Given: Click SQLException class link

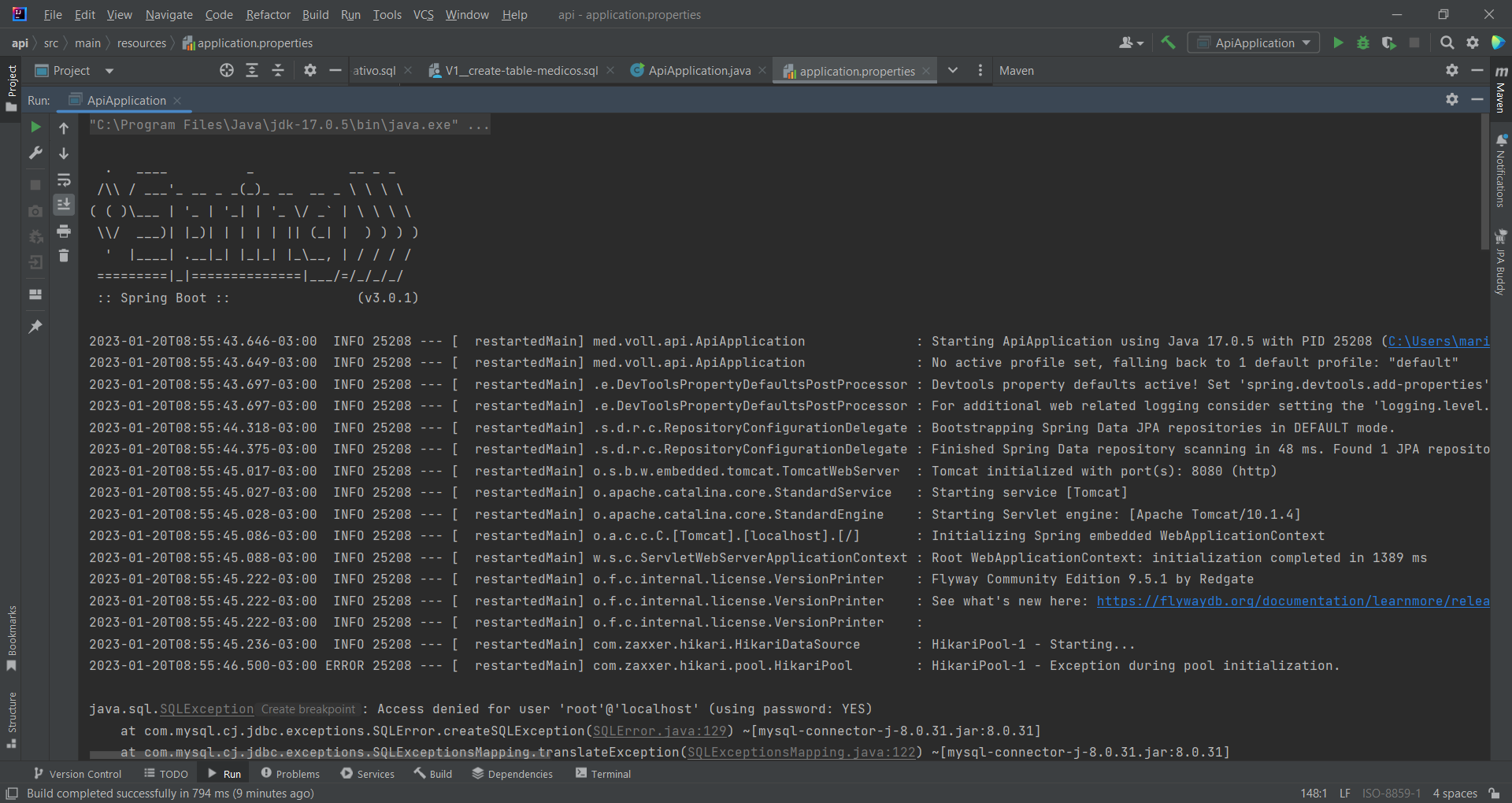Looking at the screenshot, I should tap(206, 709).
